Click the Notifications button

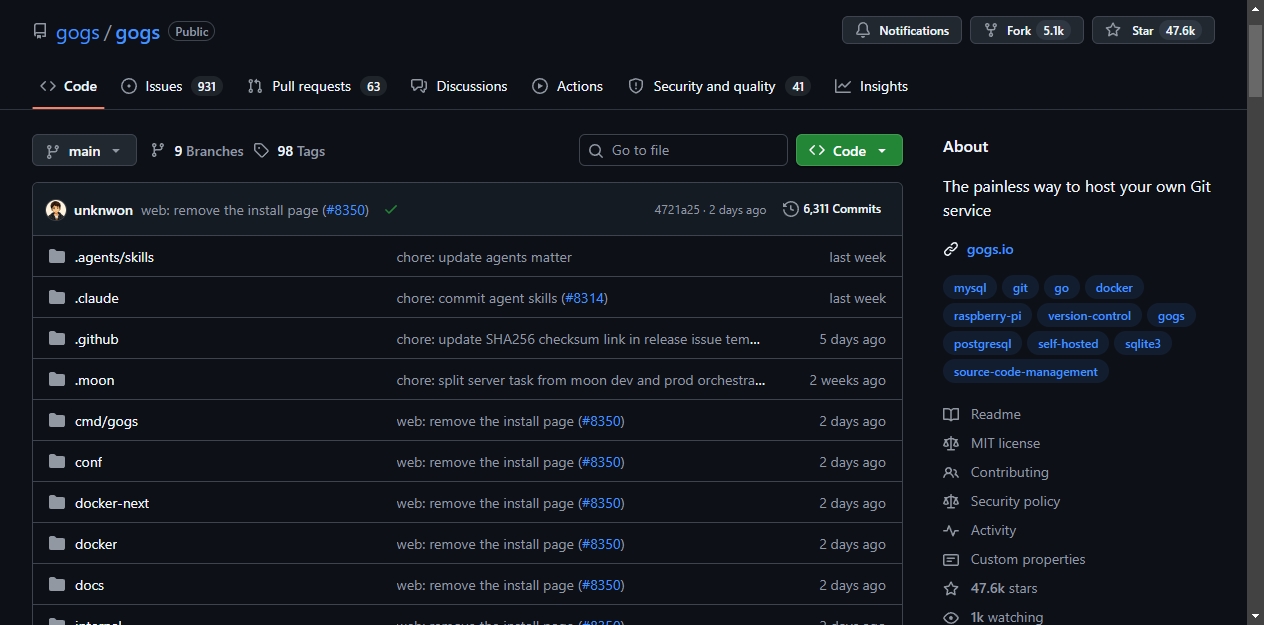coord(902,30)
